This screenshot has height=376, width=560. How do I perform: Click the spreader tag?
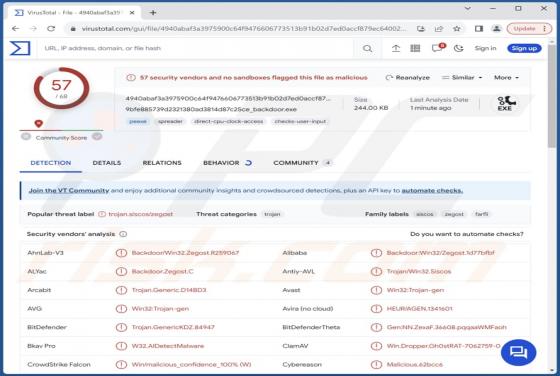coord(170,121)
